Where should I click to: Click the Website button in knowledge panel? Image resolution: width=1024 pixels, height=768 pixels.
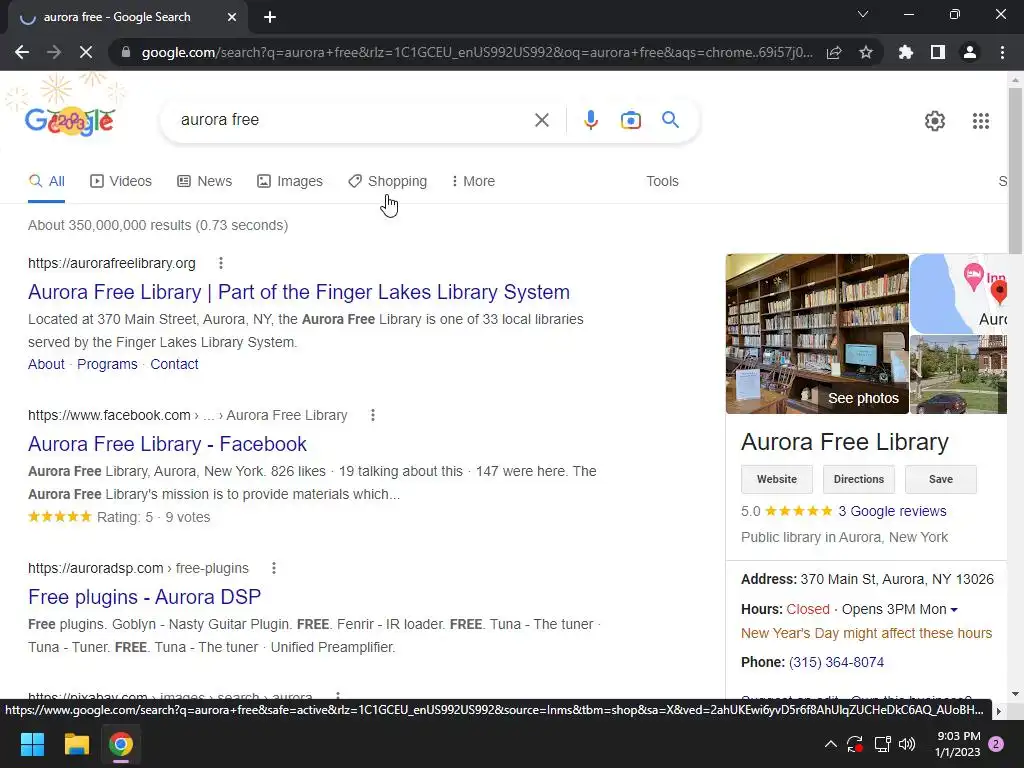coord(776,479)
